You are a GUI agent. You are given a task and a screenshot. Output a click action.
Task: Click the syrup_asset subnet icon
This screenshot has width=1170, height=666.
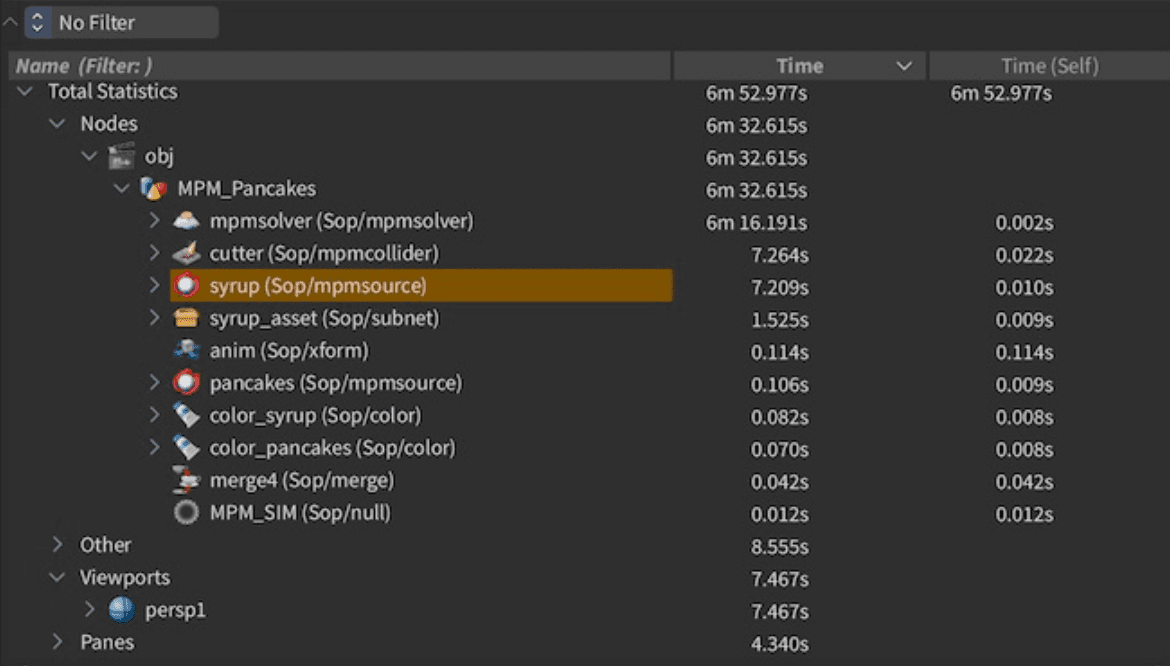pos(186,318)
